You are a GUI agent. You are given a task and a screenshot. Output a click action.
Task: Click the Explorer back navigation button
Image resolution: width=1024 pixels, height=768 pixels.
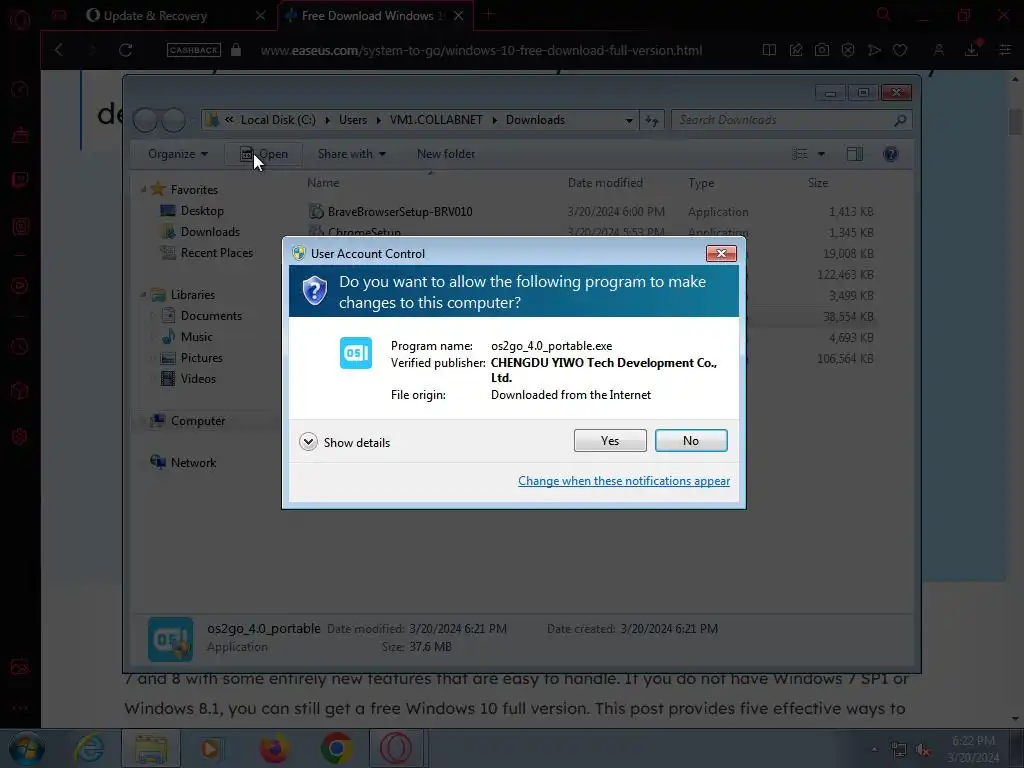(147, 120)
